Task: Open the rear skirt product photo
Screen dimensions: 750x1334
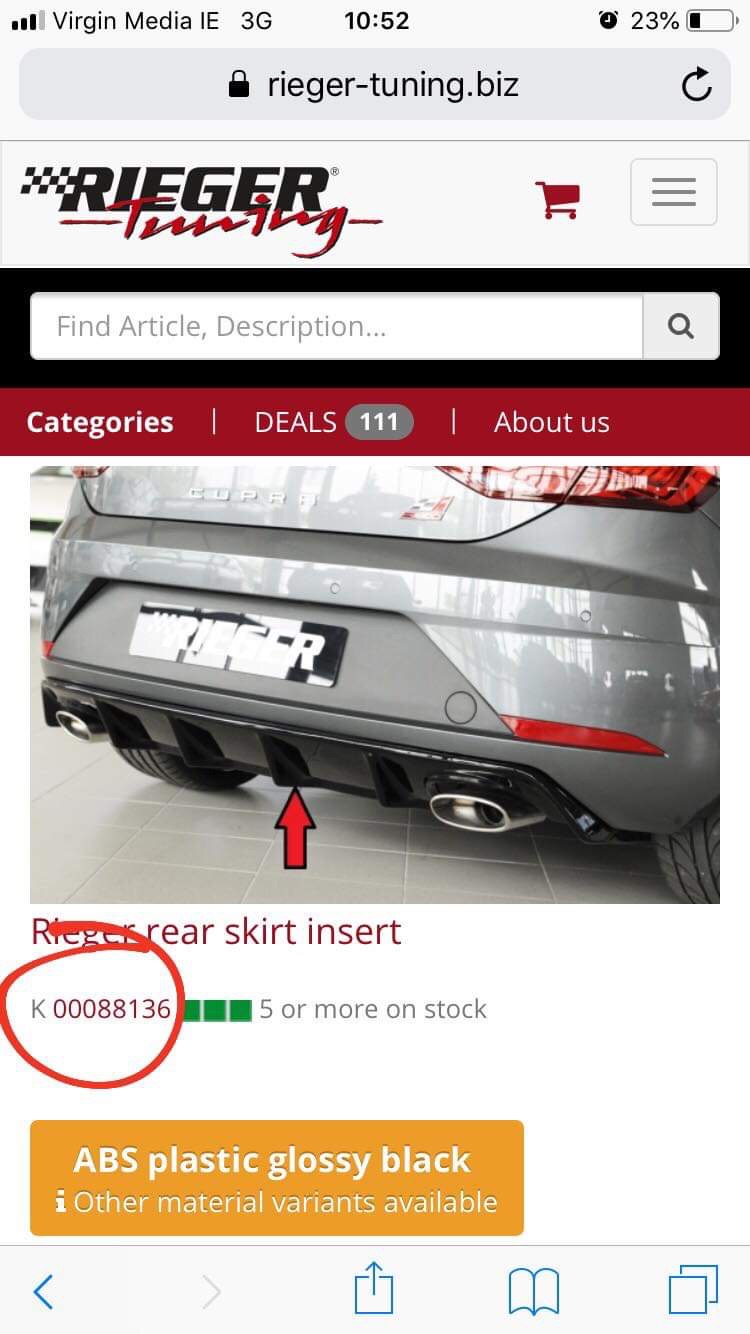Action: tap(375, 684)
